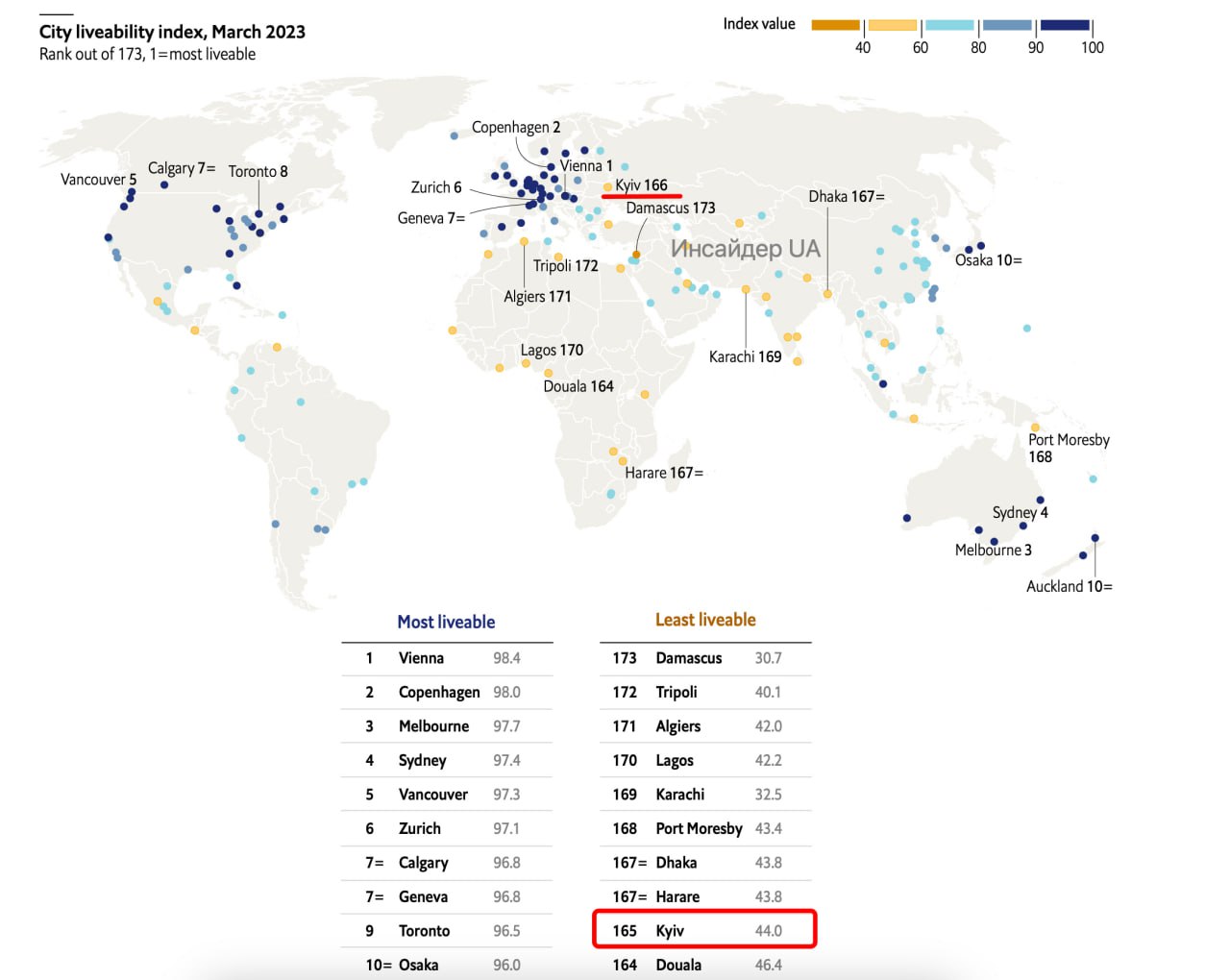Click the Least liveable table heading
Screen dimensions: 1230x980
[x=705, y=620]
